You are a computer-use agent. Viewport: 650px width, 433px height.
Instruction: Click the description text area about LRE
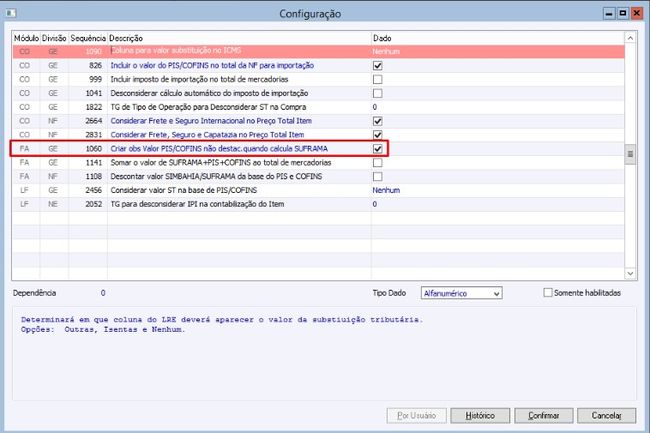pyautogui.click(x=324, y=353)
